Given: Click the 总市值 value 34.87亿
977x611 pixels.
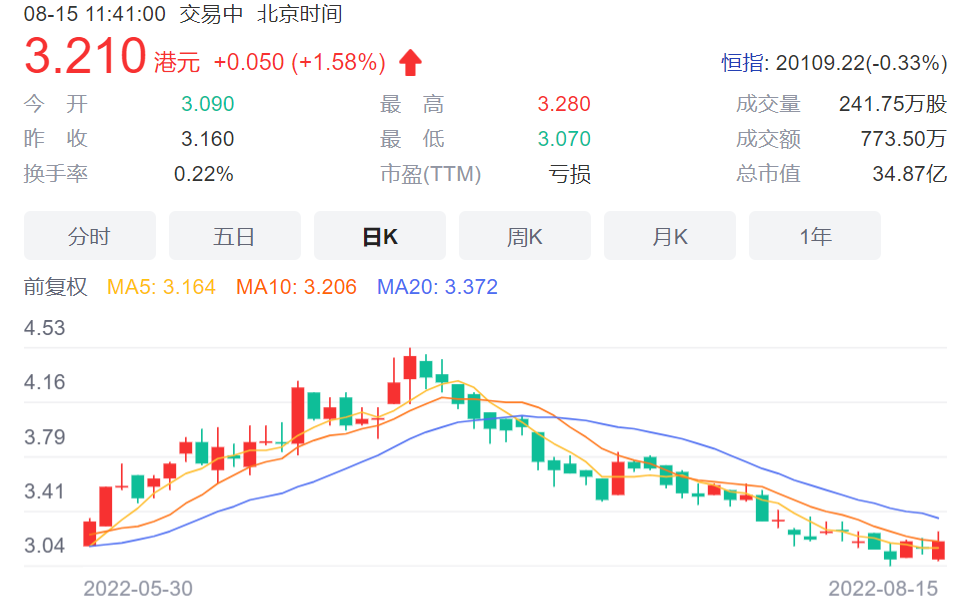Looking at the screenshot, I should click(910, 174).
